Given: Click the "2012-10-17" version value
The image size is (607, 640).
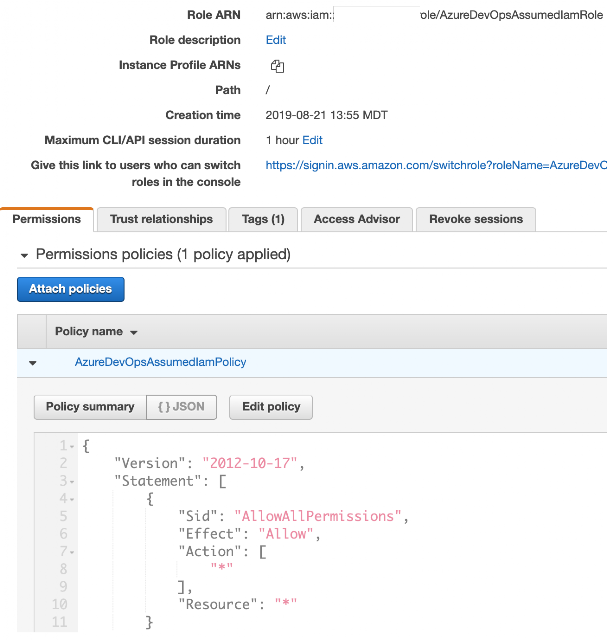Looking at the screenshot, I should click(x=249, y=463).
